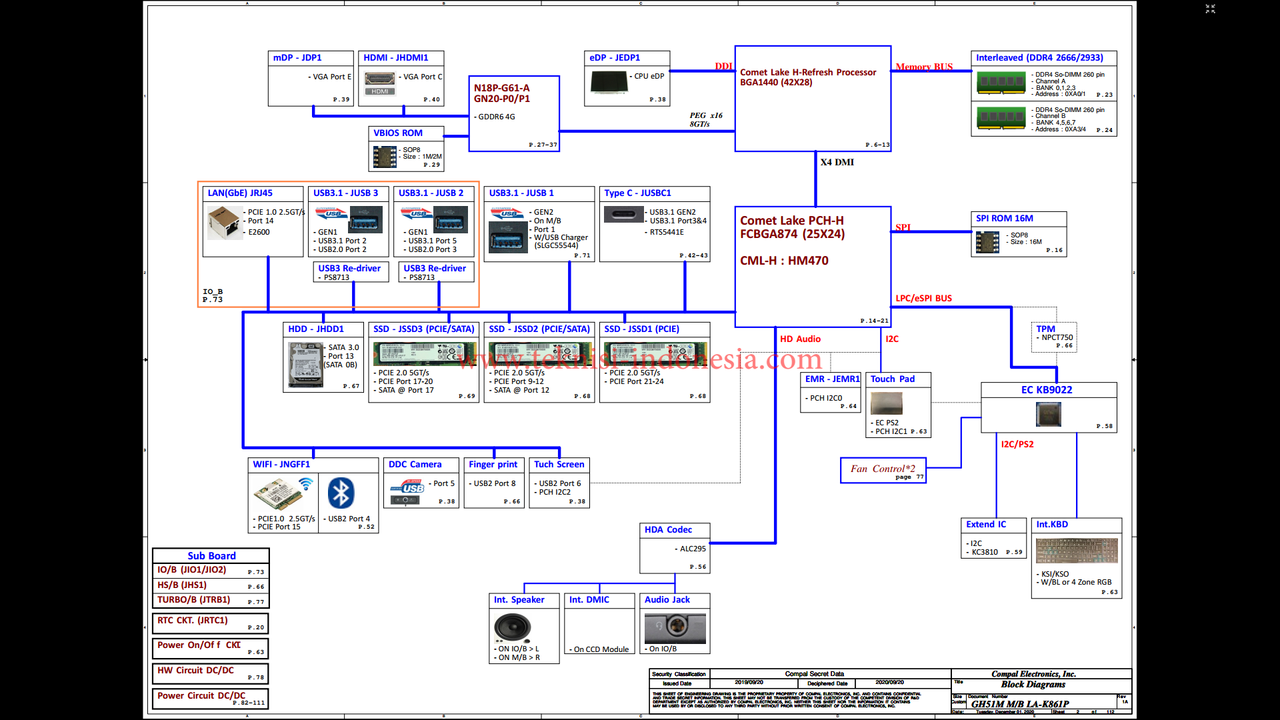The width and height of the screenshot is (1280, 720).
Task: Click the Comet Lake PCH-H label
Action: (x=792, y=221)
